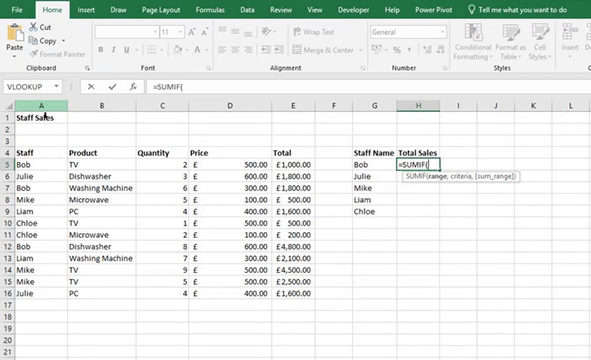Image resolution: width=591 pixels, height=360 pixels.
Task: Click the Center alignment icon
Action: click(235, 49)
